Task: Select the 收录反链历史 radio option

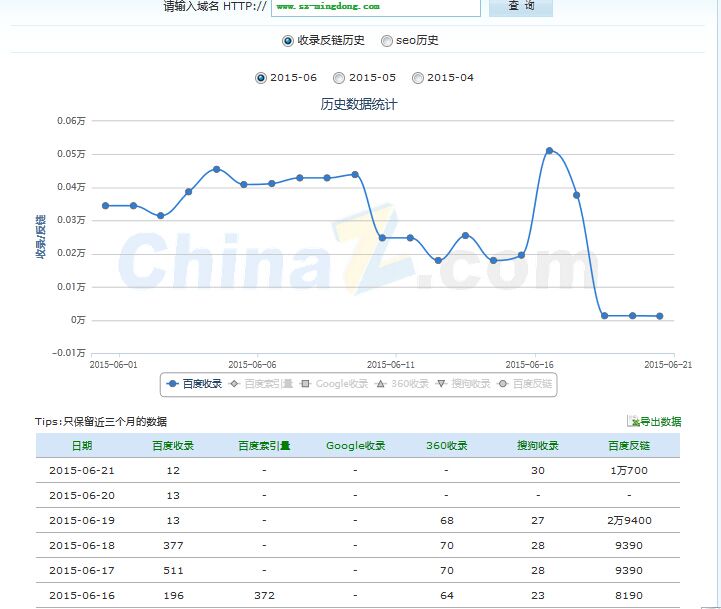Action: (288, 41)
